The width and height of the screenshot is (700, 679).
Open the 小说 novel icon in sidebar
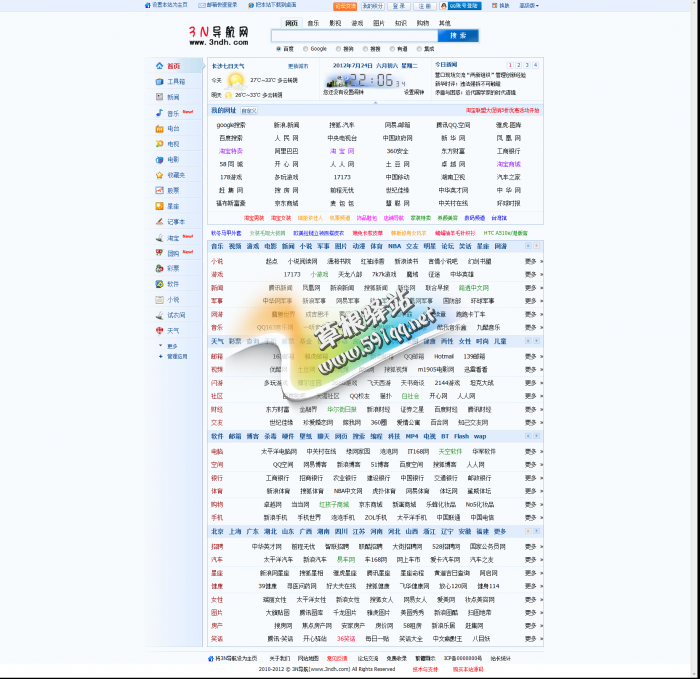[x=159, y=300]
